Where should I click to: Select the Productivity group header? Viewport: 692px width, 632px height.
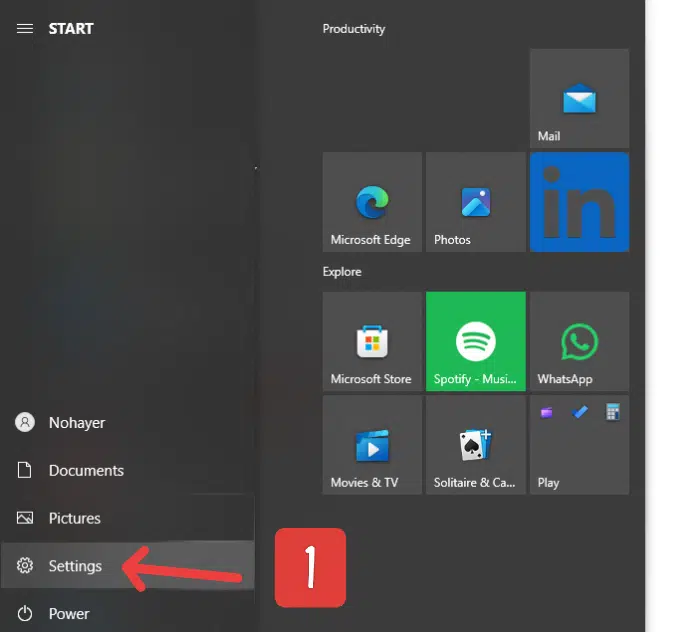click(354, 29)
